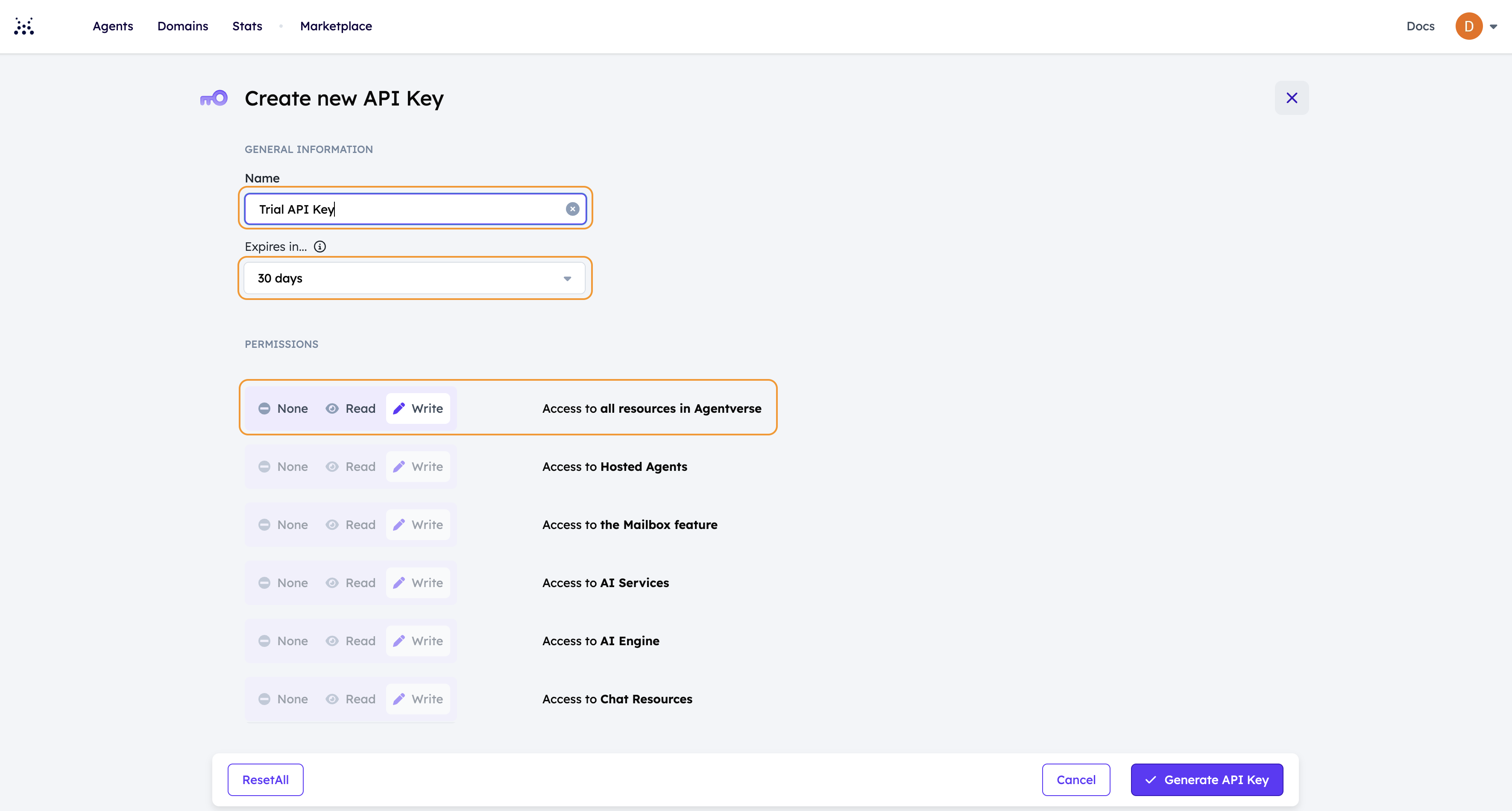Click the 'Access to Chat Resources' label
The height and width of the screenshot is (811, 1512).
click(x=617, y=699)
